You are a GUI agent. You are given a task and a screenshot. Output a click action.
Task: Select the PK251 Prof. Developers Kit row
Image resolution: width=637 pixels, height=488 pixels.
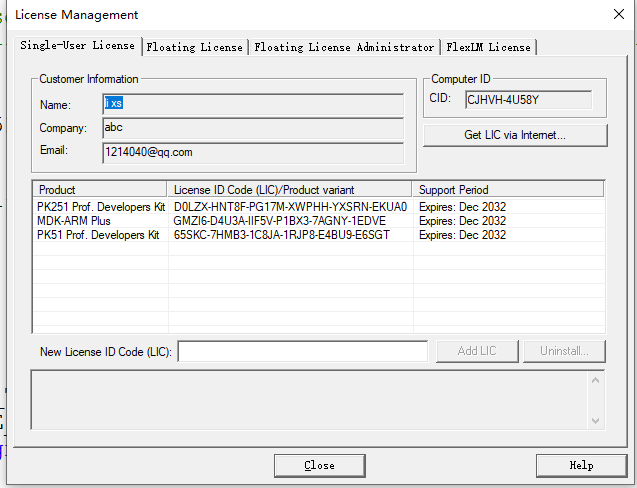coord(319,207)
